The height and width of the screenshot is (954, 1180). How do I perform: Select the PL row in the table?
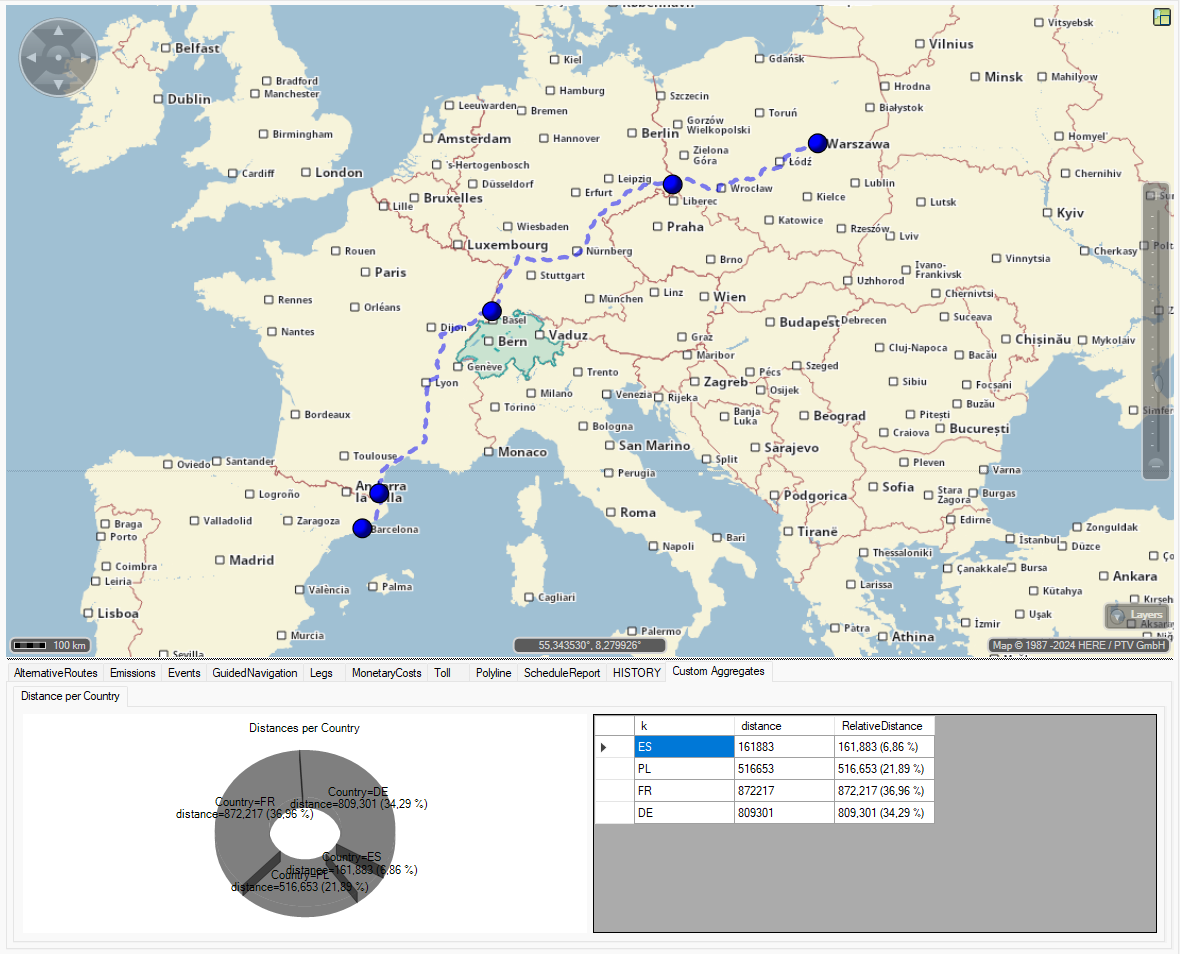[683, 769]
